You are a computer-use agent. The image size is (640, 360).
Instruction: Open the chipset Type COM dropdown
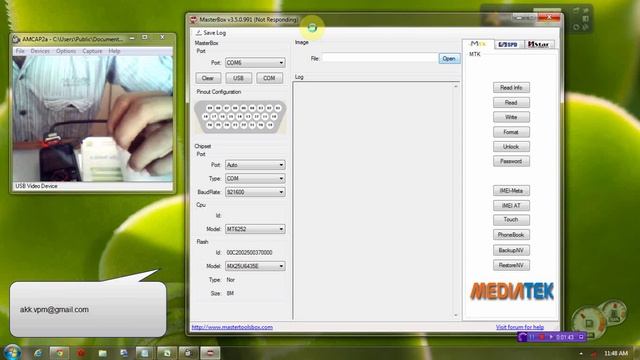click(255, 178)
